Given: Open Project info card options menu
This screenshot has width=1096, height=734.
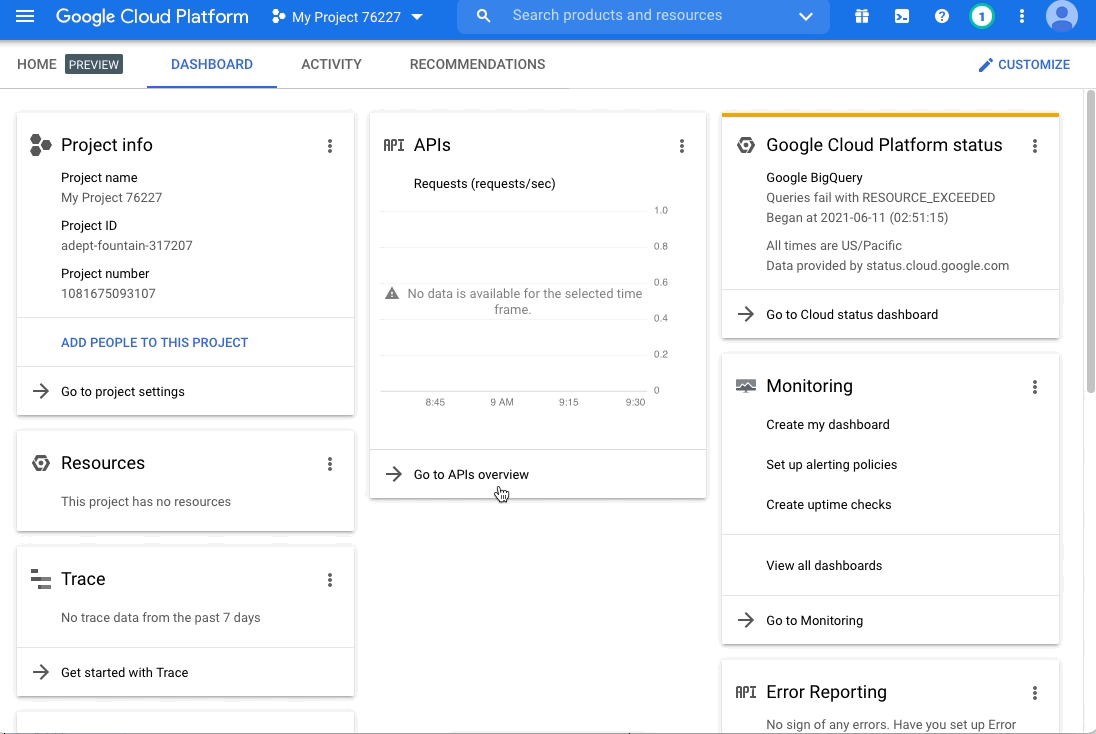Looking at the screenshot, I should (330, 146).
